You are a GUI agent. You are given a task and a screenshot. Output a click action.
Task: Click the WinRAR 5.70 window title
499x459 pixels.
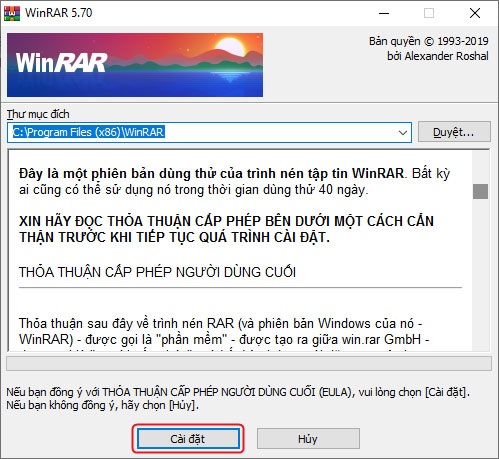point(59,13)
